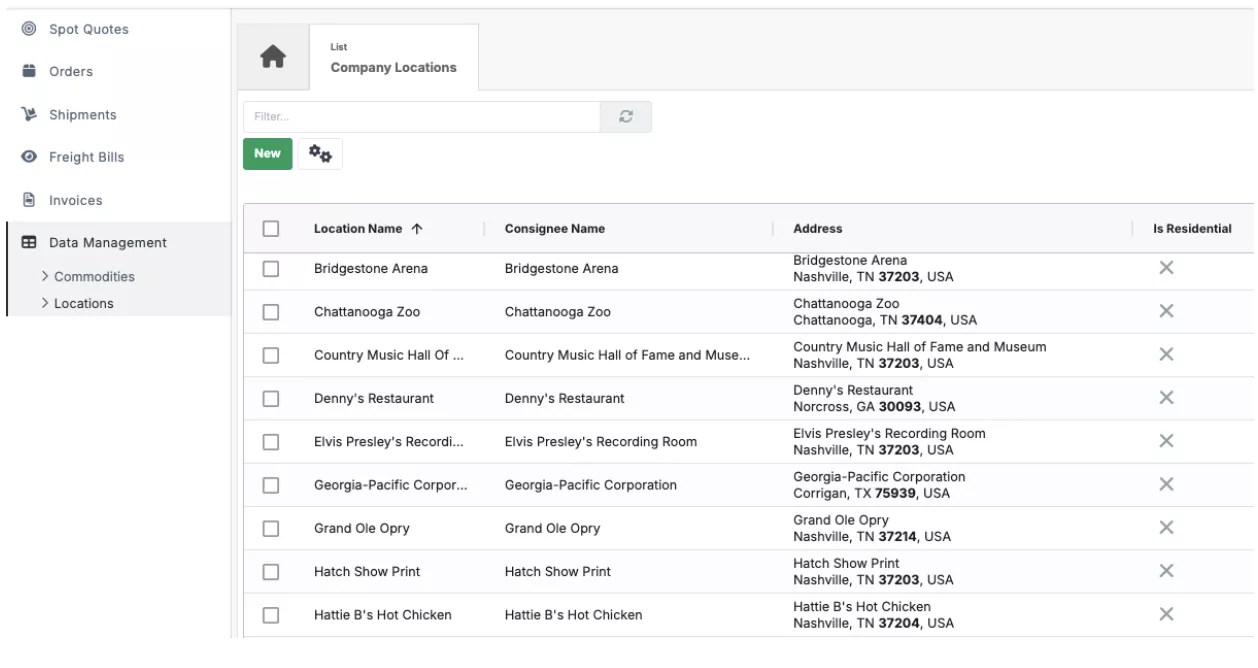Screen dimensions: 1258x668
Task: Click the refresh icon beside Filter field
Action: (x=626, y=117)
